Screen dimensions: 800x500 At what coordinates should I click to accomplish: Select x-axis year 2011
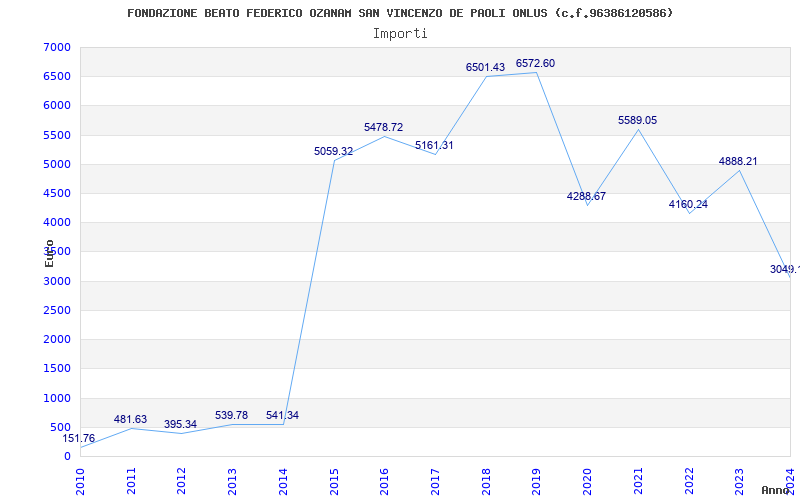click(131, 481)
